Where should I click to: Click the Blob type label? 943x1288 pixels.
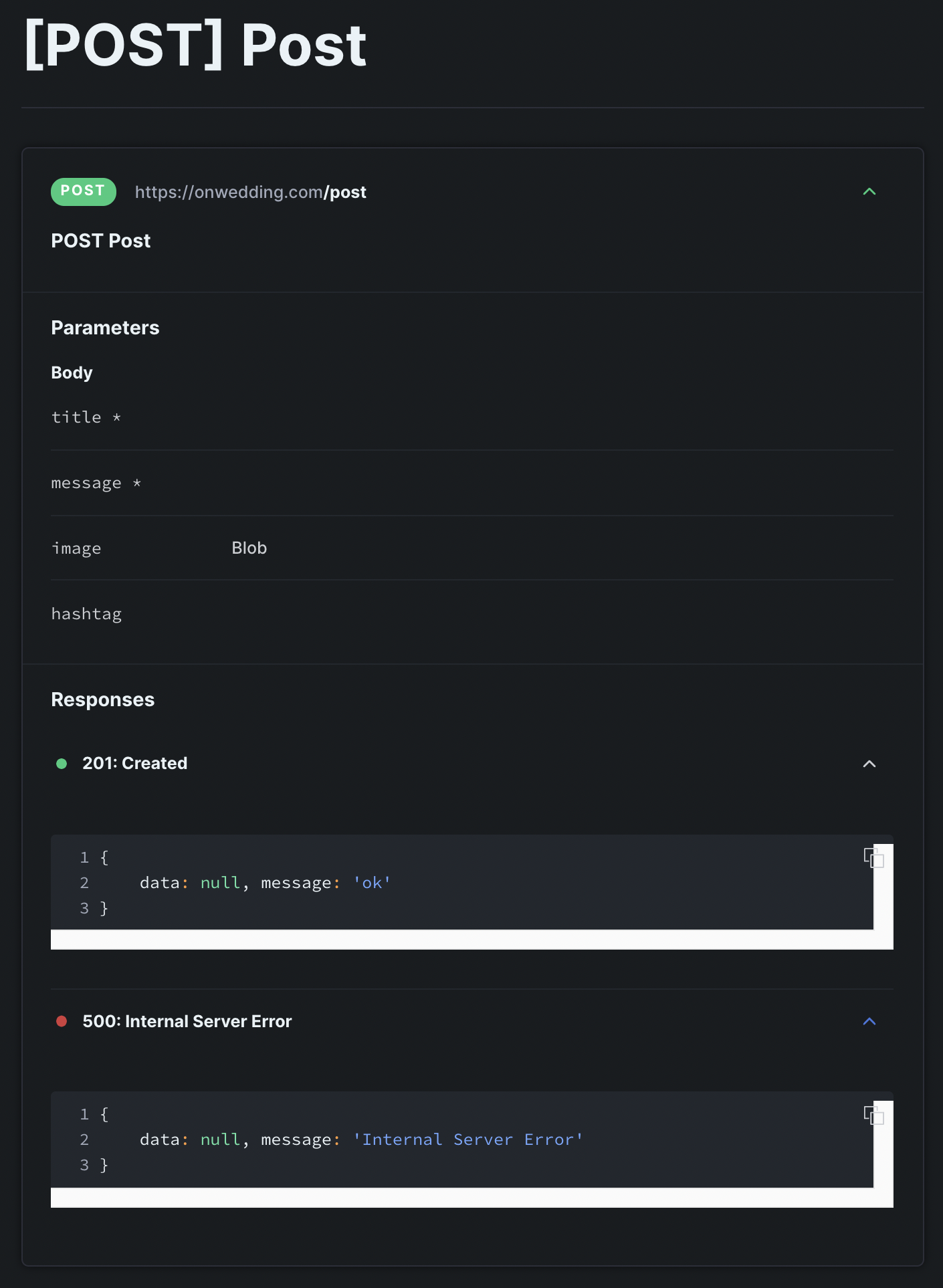pyautogui.click(x=249, y=548)
